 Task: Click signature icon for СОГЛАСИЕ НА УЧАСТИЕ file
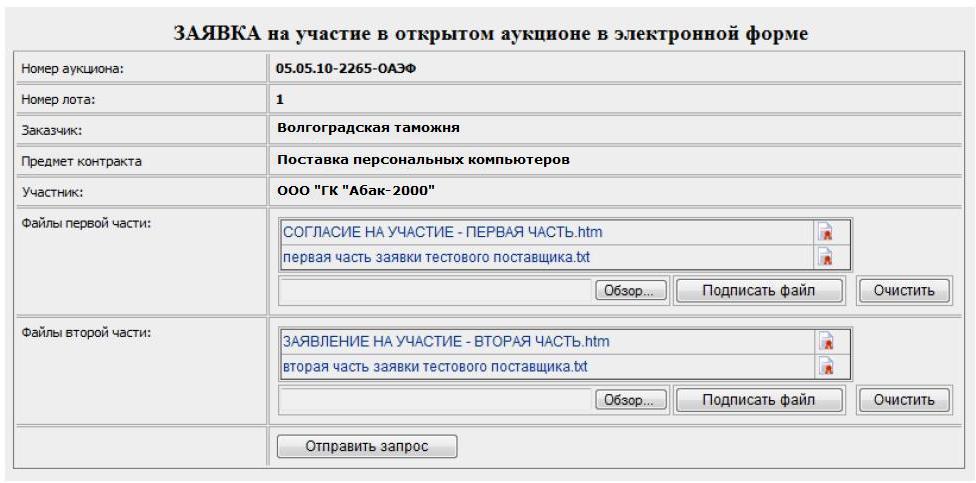click(x=825, y=233)
